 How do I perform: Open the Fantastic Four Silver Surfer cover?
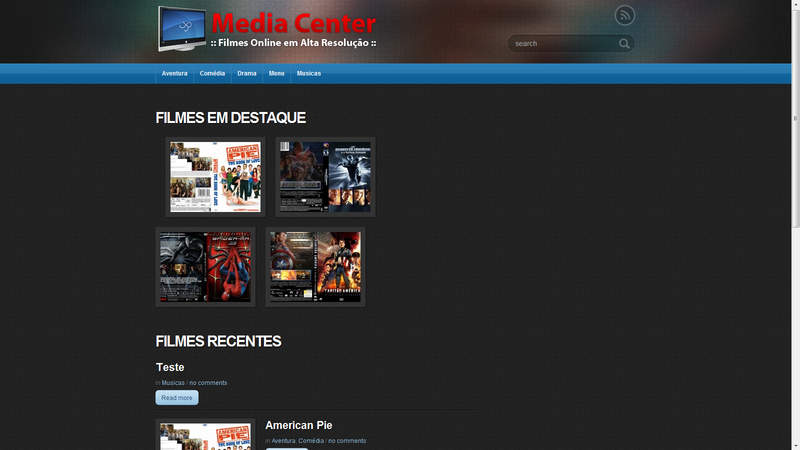tap(326, 177)
